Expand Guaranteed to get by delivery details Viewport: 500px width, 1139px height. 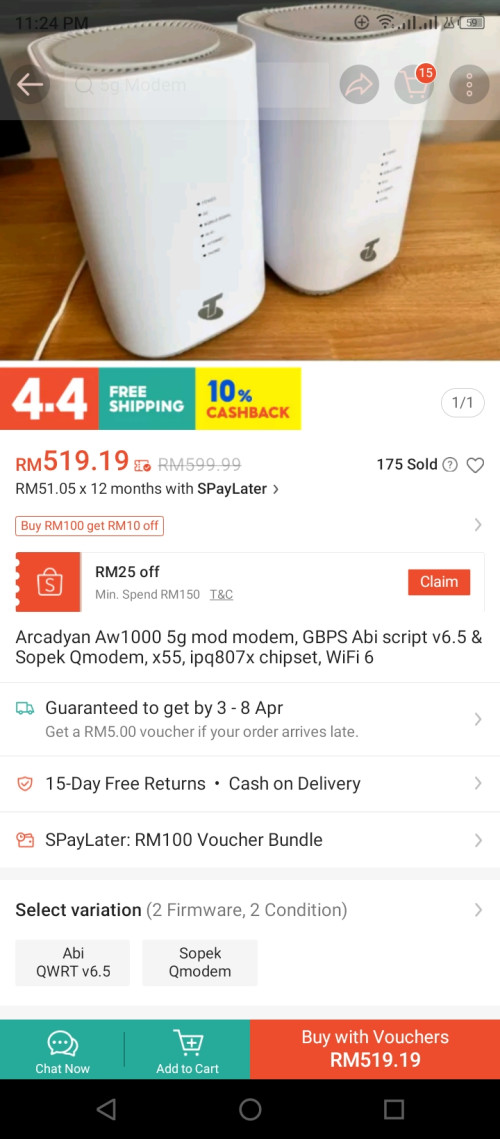coord(250,719)
